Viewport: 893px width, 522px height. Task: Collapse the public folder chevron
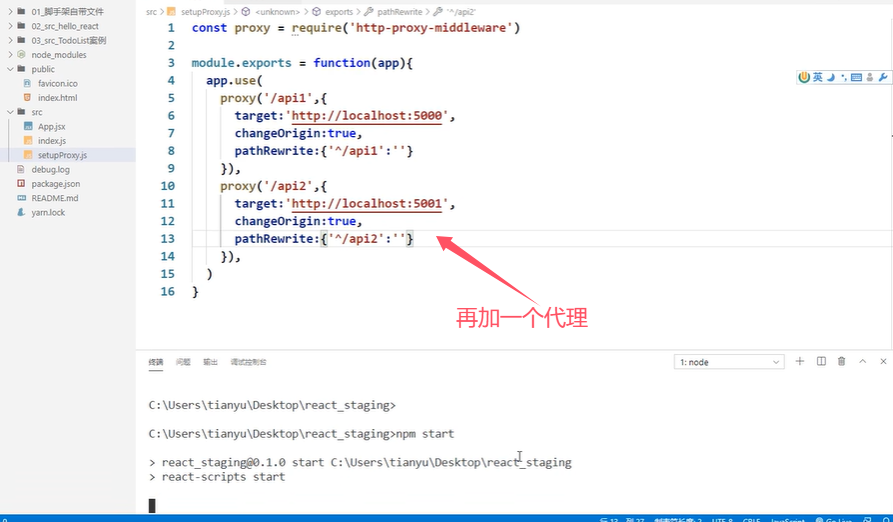pos(10,69)
